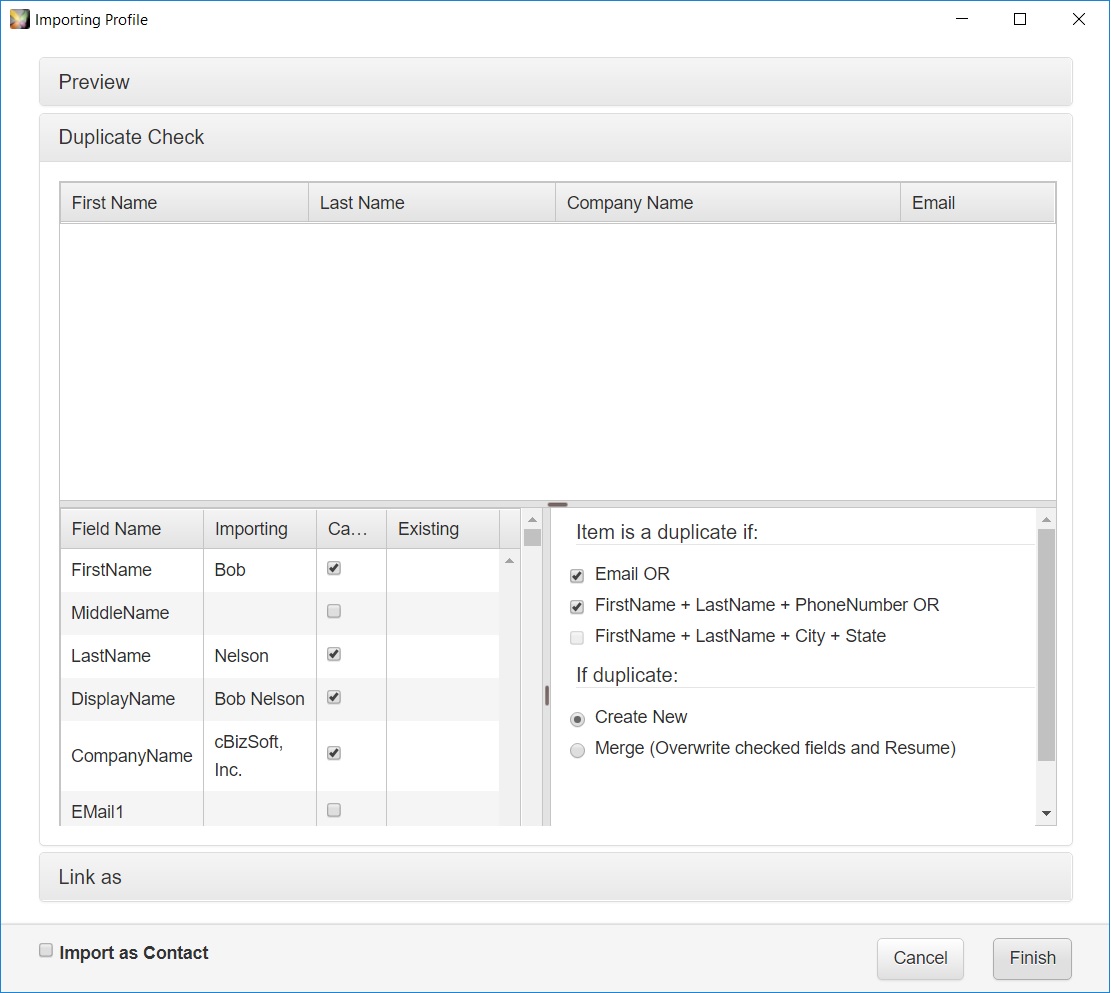Sort by Last Name column header
This screenshot has height=993, width=1111.
click(x=432, y=203)
